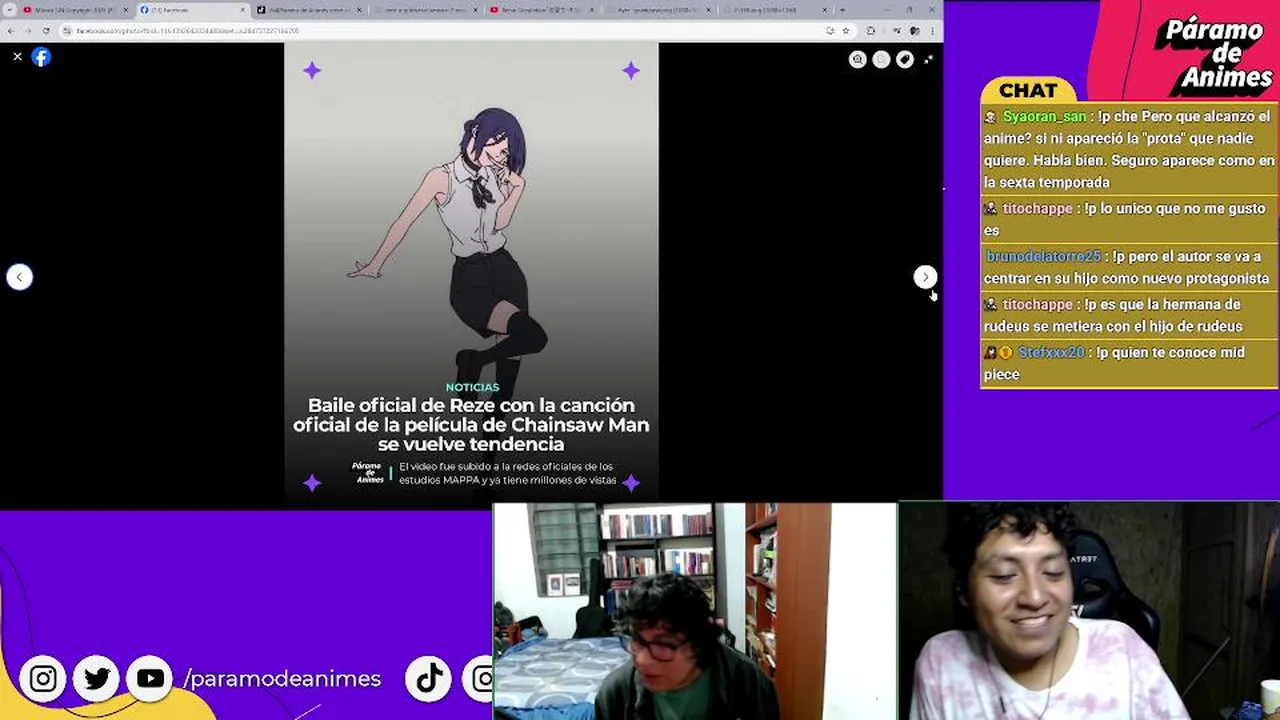This screenshot has width=1280, height=720.
Task: Click the CHAT header label
Action: [x=1028, y=91]
